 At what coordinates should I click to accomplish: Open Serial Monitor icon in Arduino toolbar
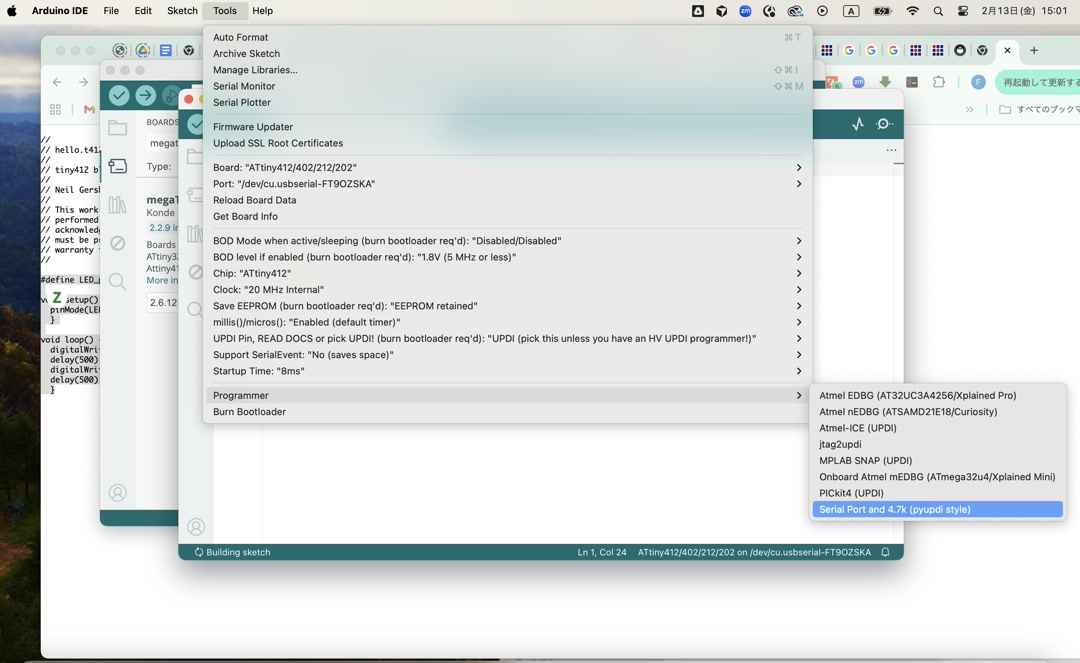884,124
